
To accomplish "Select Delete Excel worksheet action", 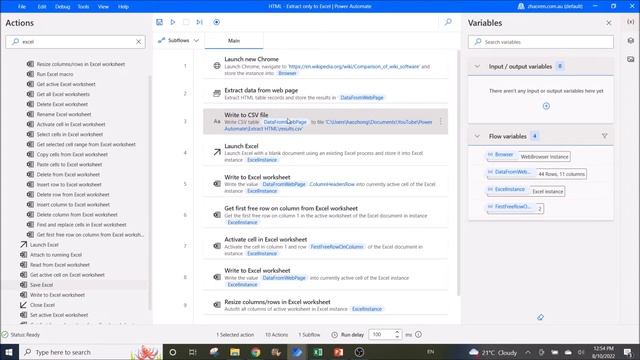I will (x=62, y=104).
